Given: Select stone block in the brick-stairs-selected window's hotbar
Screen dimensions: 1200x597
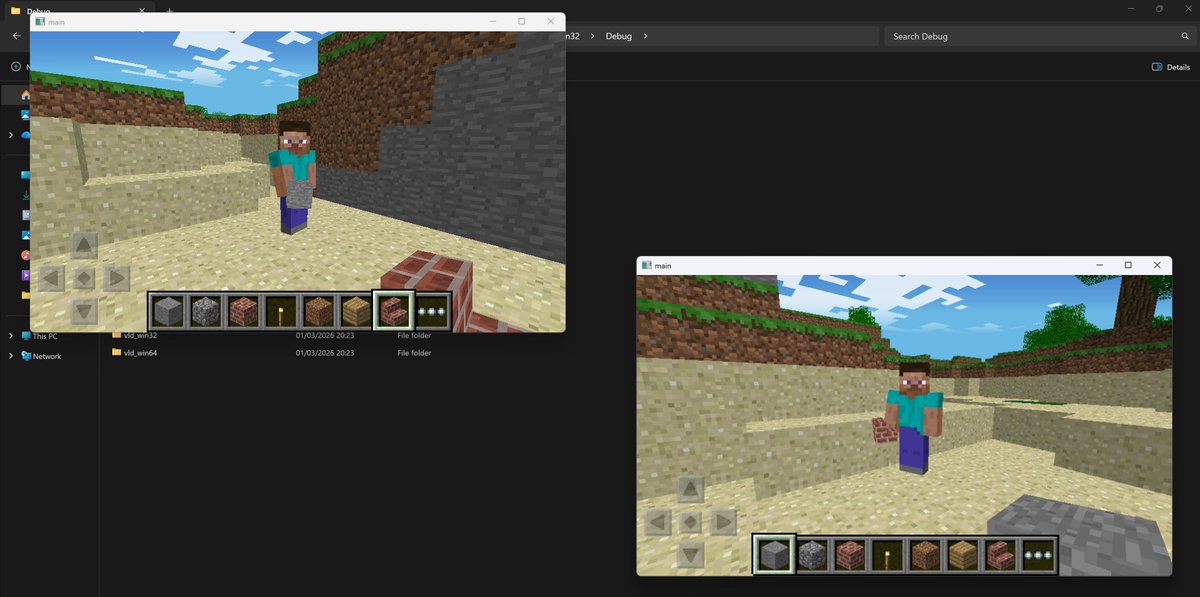Looking at the screenshot, I should [168, 311].
